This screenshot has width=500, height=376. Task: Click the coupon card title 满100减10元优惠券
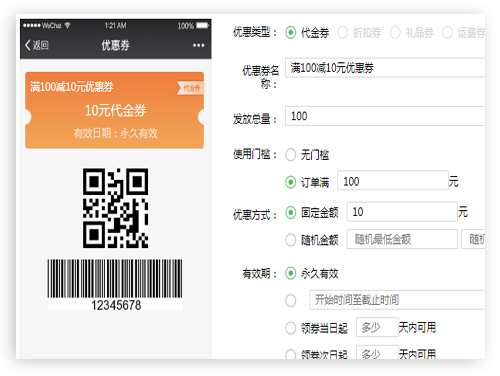click(x=72, y=87)
